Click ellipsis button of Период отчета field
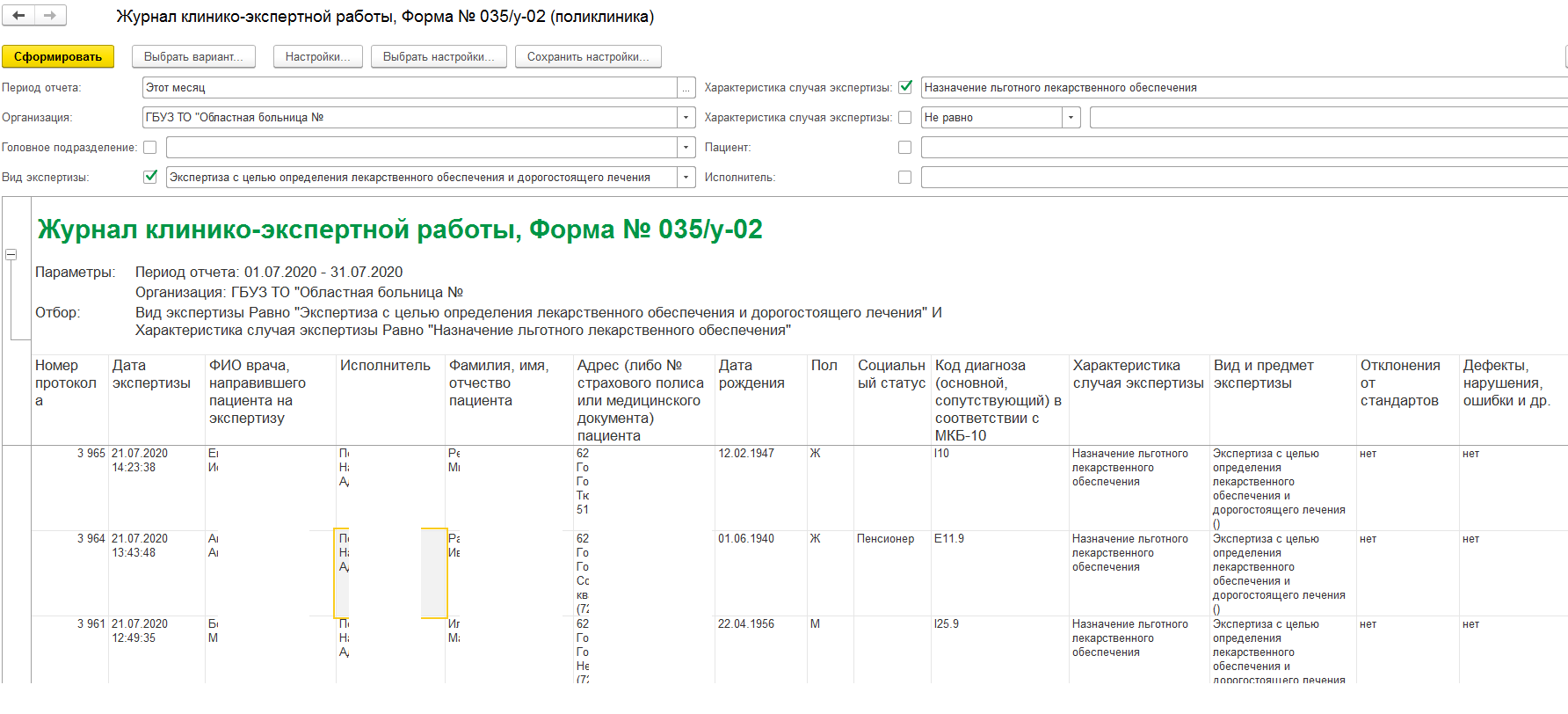Screen dimensions: 1568x714 click(686, 88)
